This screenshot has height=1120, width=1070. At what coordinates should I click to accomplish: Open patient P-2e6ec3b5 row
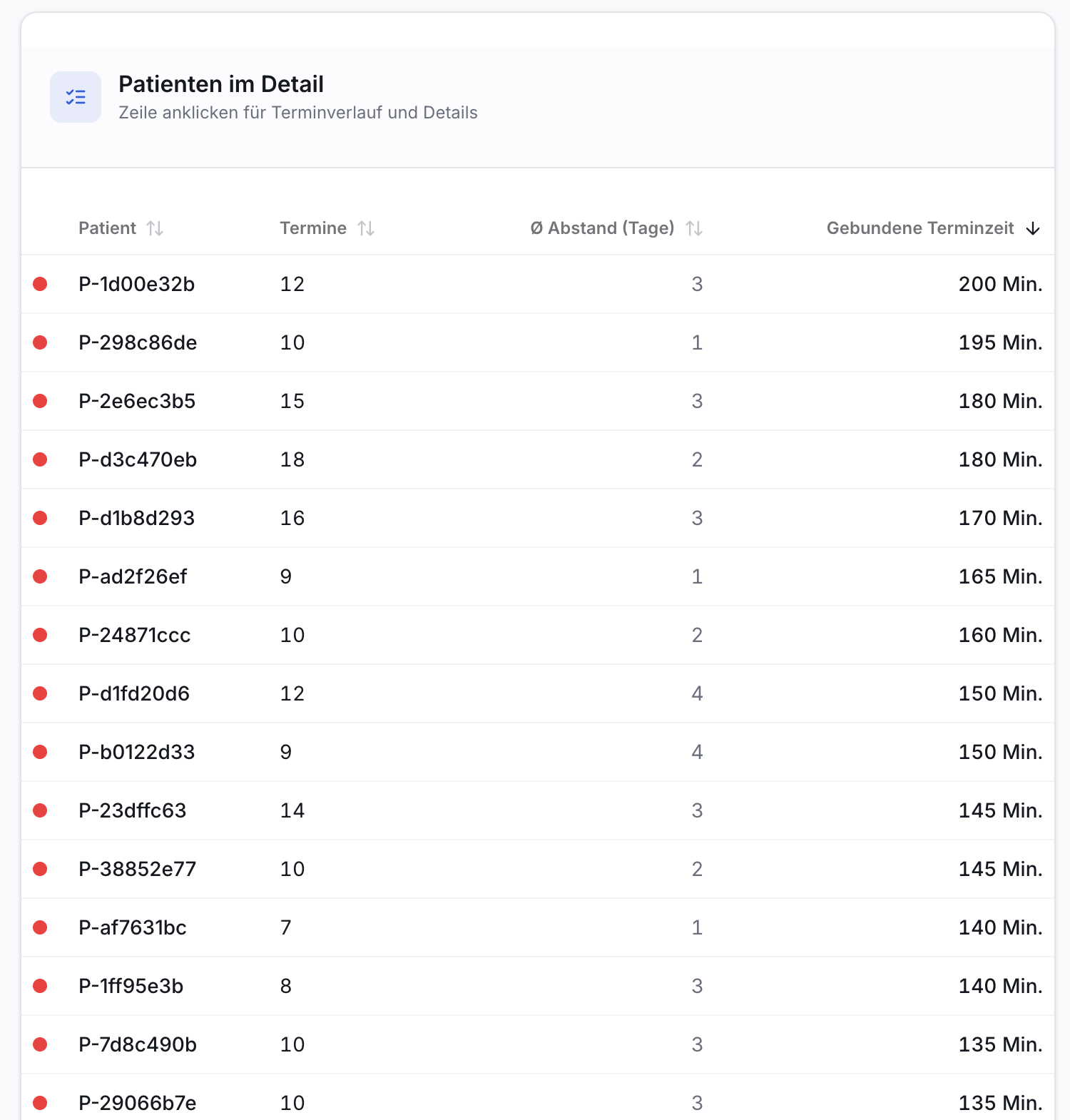coord(538,401)
